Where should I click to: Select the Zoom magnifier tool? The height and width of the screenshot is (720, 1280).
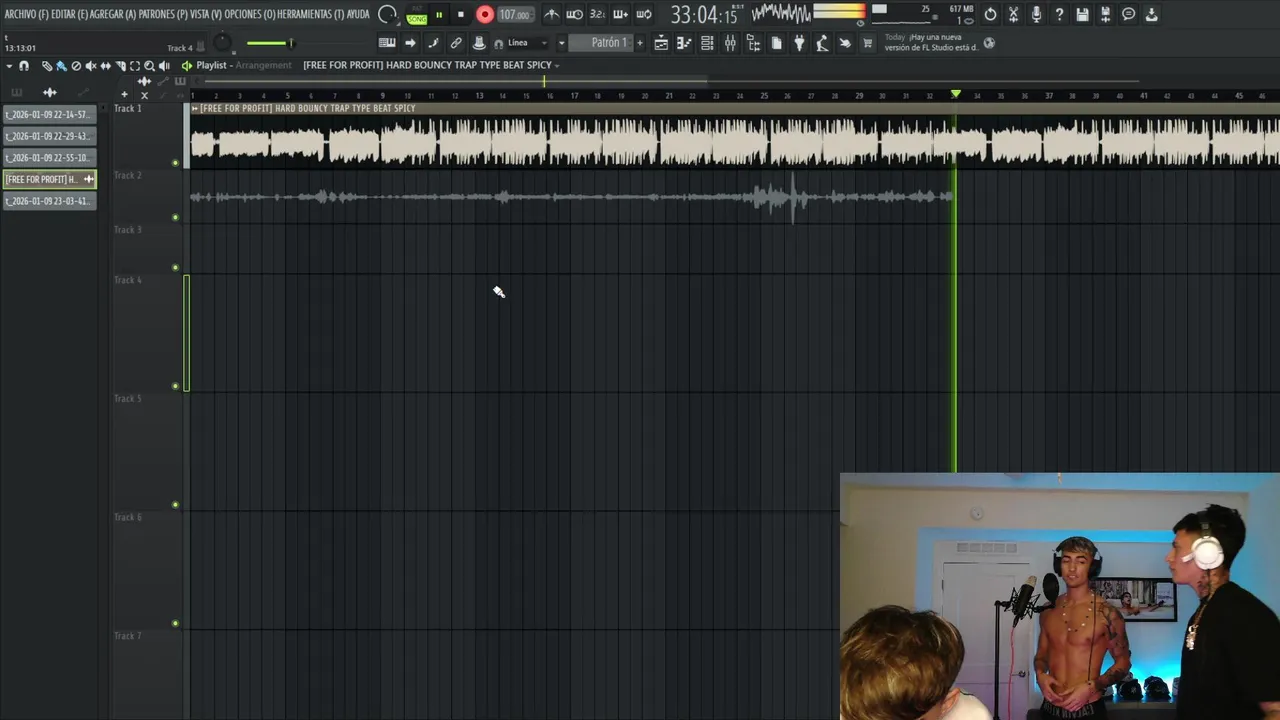tap(149, 66)
